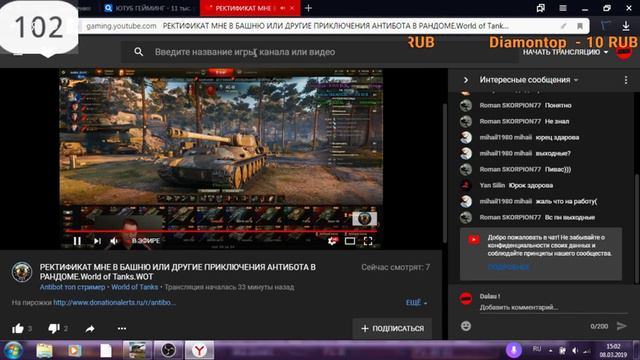Send chat message arrow icon
This screenshot has width=640, height=360.
[621, 326]
